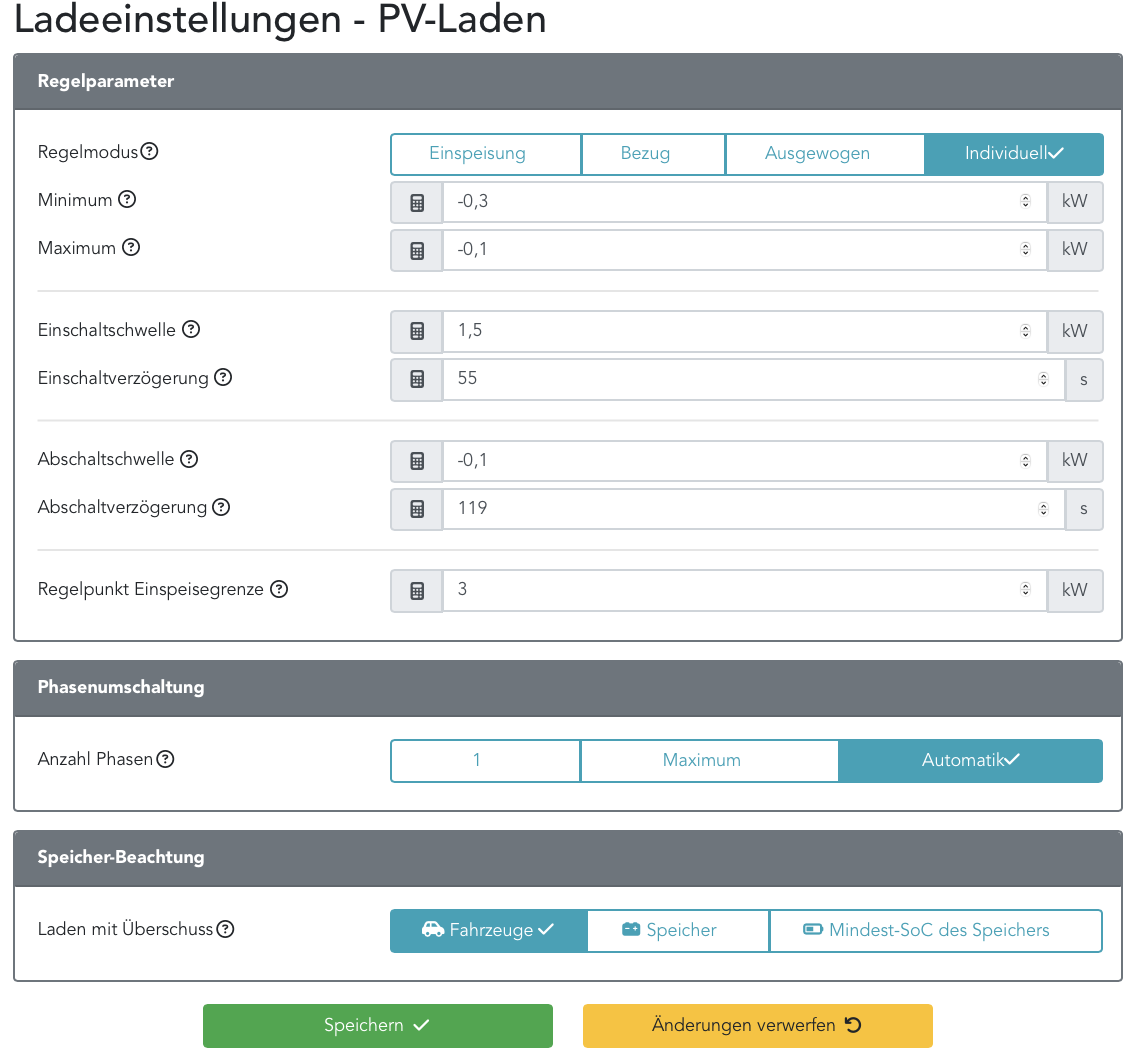The width and height of the screenshot is (1144, 1062).
Task: Show help for Anzahl Phasen
Action: tap(166, 759)
